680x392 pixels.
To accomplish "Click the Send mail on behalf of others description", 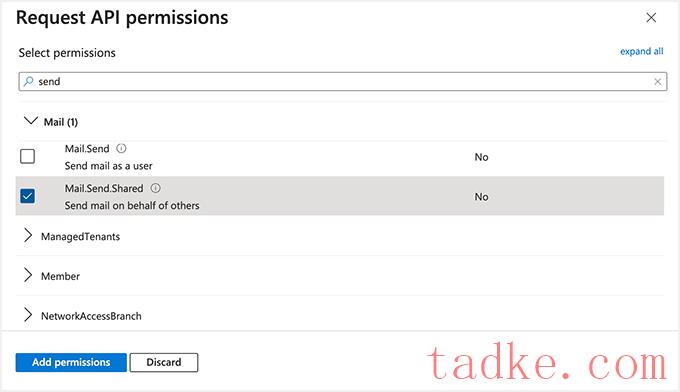I will [x=132, y=206].
